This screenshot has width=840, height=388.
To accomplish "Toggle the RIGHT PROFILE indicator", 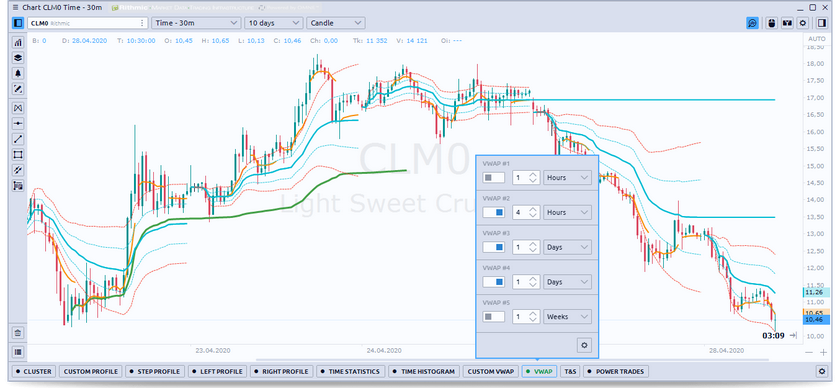I will click(281, 371).
